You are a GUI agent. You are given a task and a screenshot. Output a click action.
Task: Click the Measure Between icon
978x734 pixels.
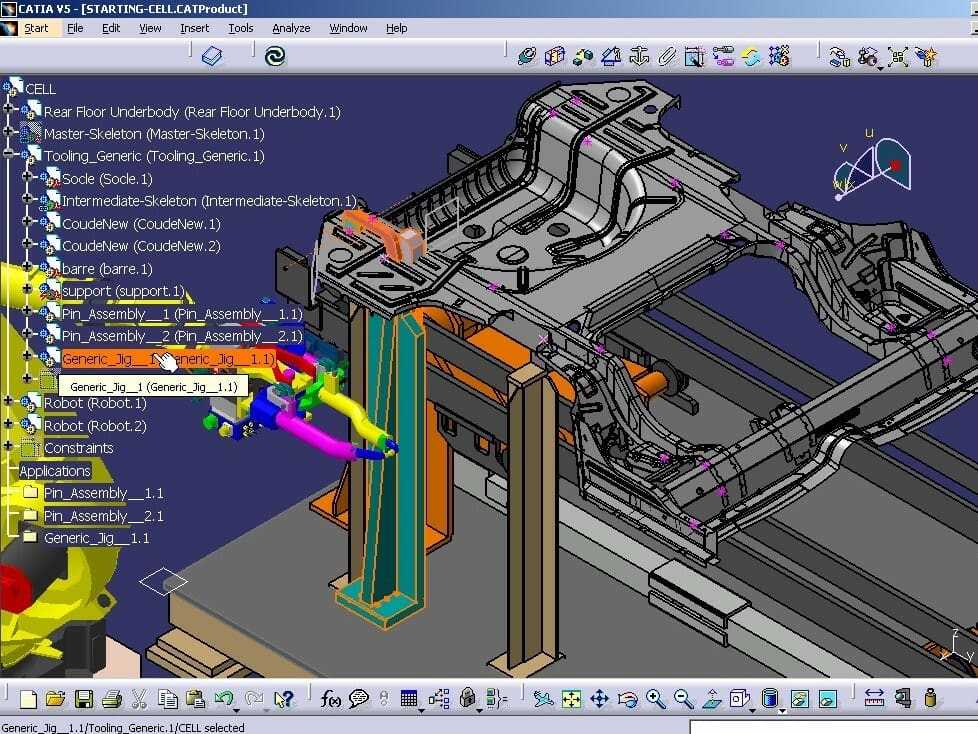coord(874,699)
